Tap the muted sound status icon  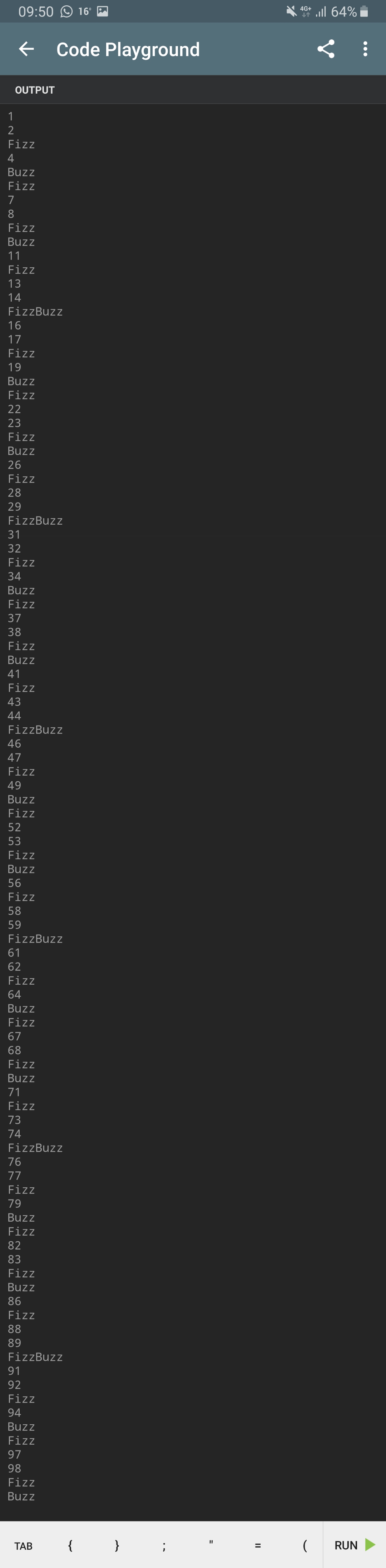291,11
